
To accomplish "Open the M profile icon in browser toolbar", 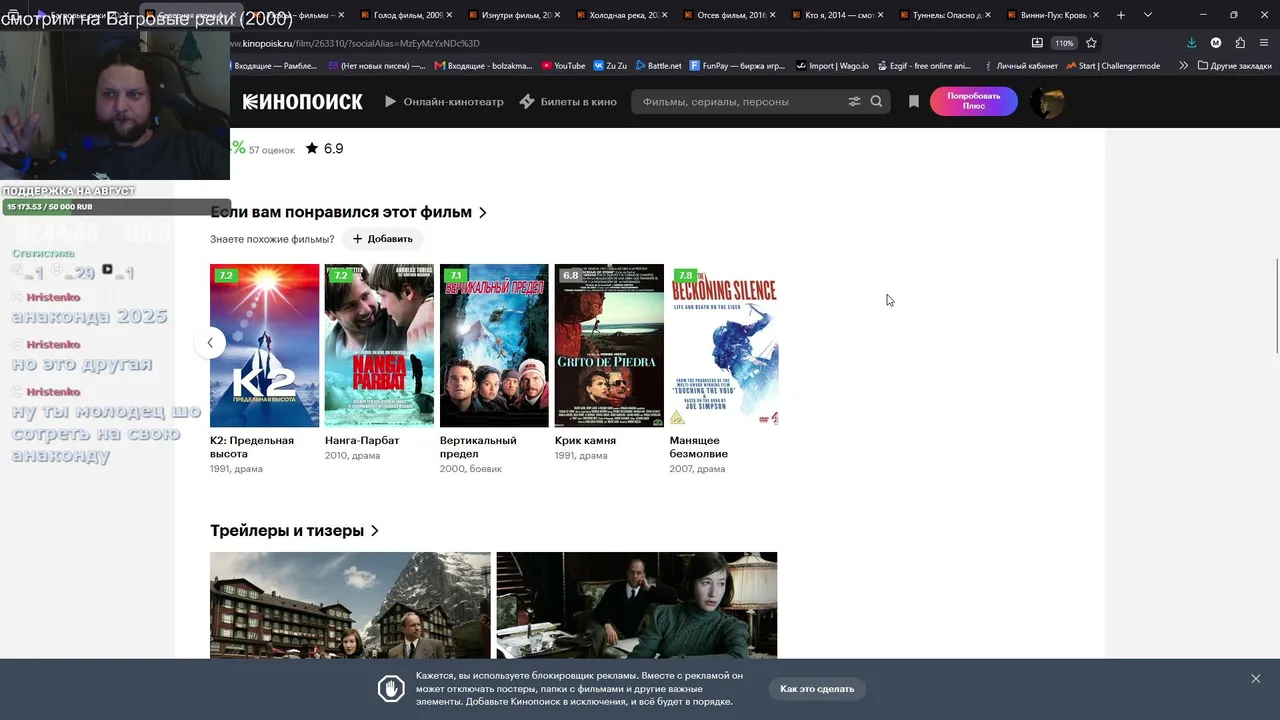I will pos(1216,43).
